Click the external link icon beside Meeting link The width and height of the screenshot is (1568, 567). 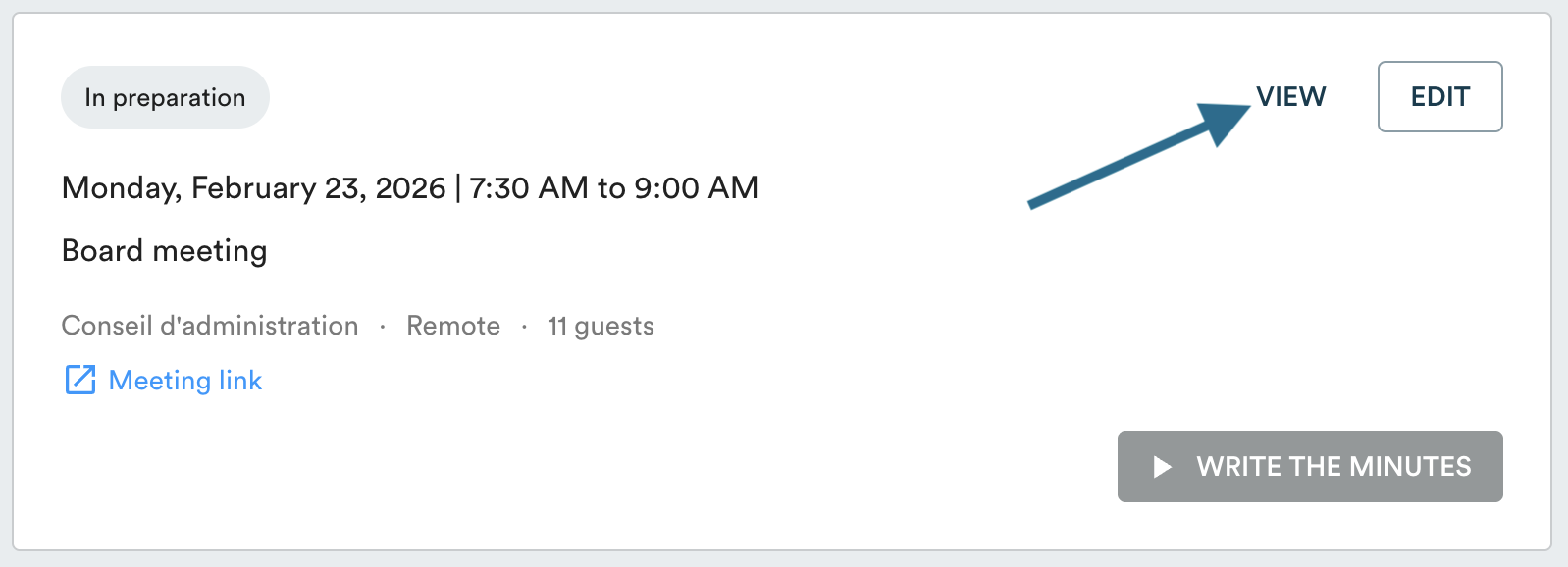click(79, 380)
